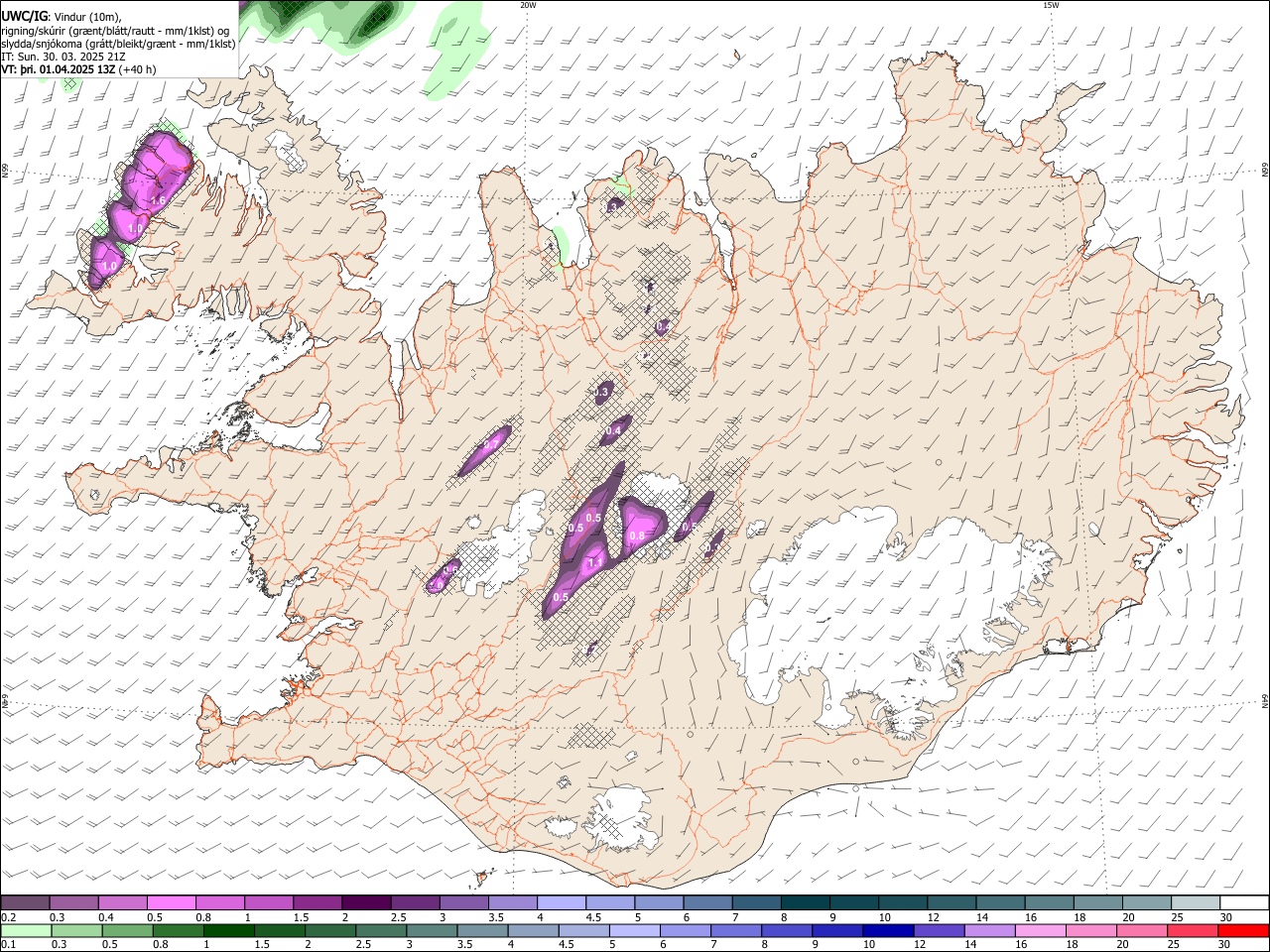Choose the lavender 4–4.5 upper legend swatch
The image size is (1270, 952).
[x=561, y=902]
